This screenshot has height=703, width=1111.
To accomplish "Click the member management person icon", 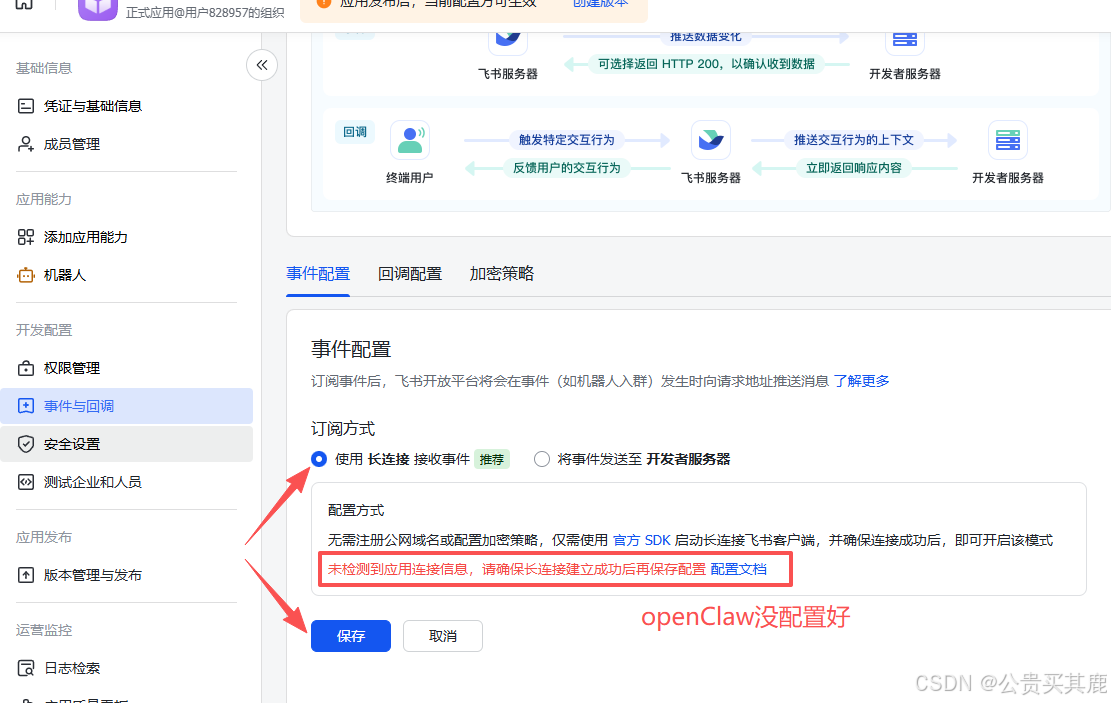I will (x=26, y=145).
